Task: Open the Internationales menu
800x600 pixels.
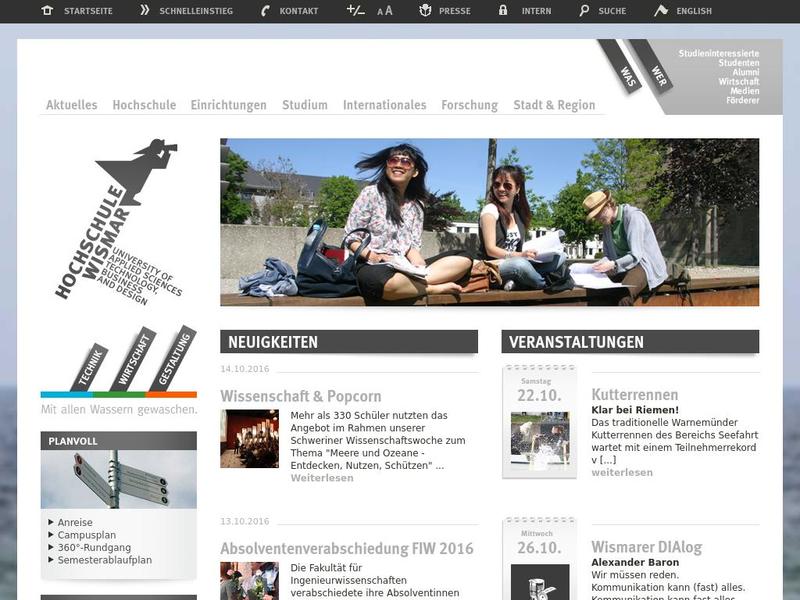Action: point(385,105)
